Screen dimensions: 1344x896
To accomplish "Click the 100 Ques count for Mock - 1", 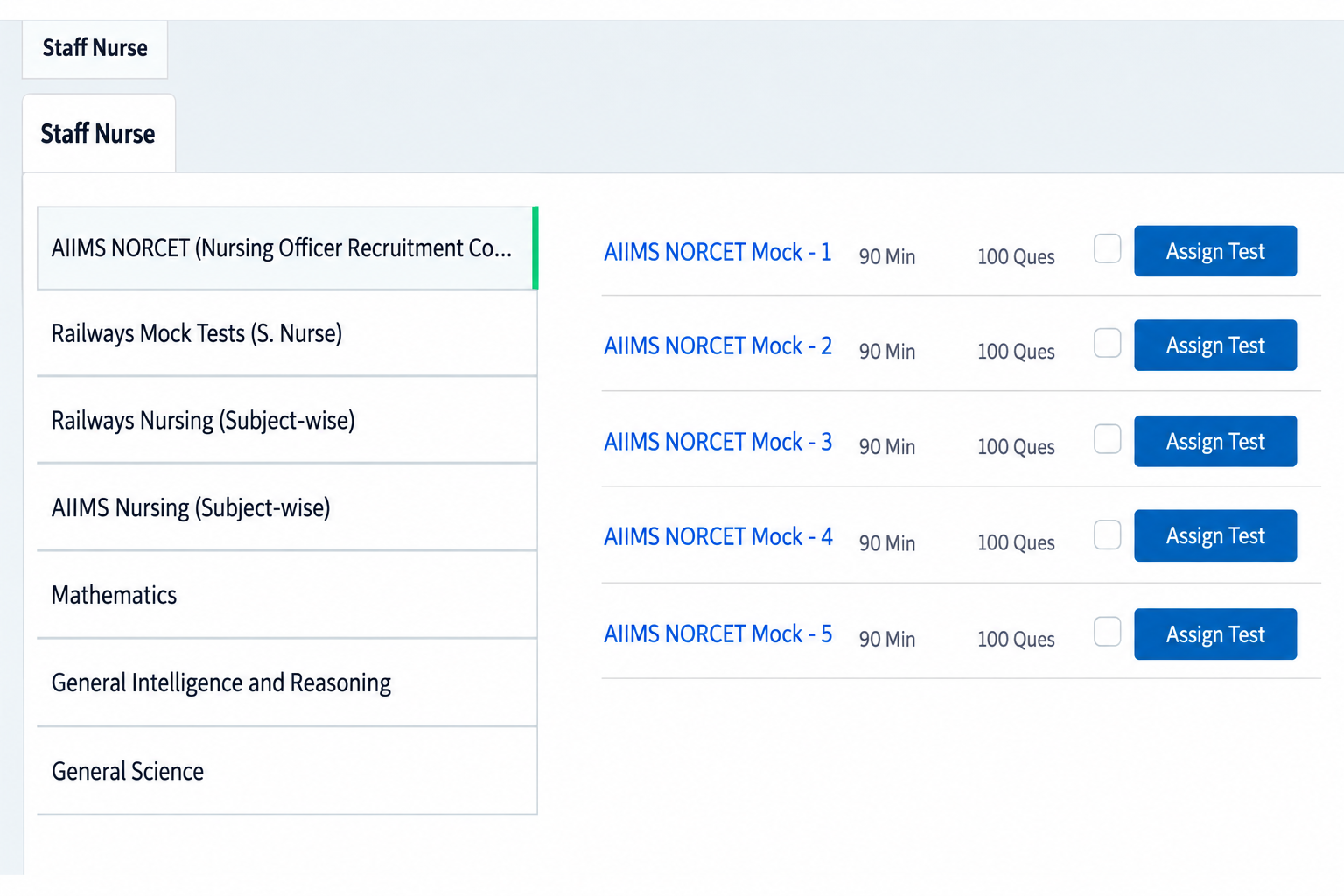I will (x=1016, y=257).
